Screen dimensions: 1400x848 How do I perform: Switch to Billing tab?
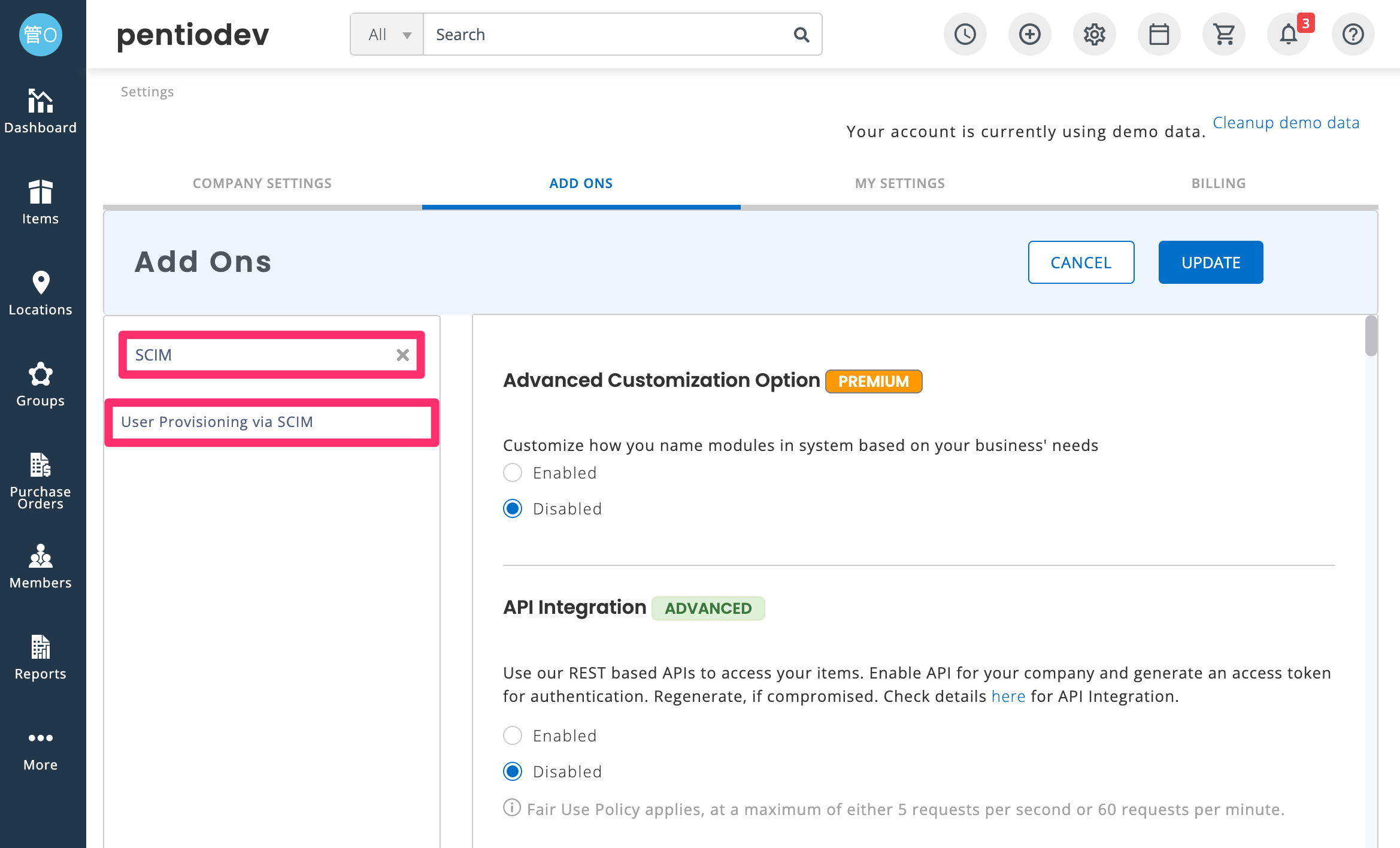pyautogui.click(x=1219, y=183)
